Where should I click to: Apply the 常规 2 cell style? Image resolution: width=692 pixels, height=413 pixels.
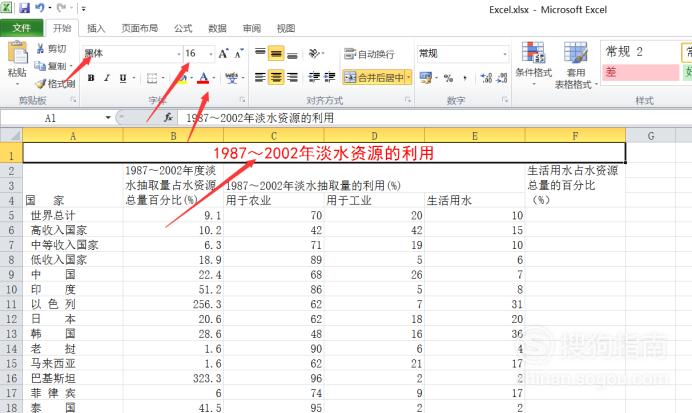point(639,52)
